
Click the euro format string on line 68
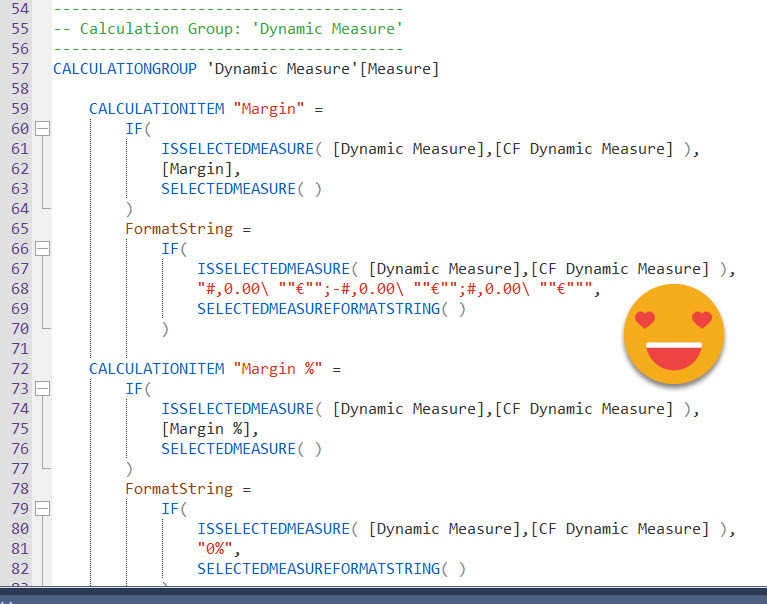(397, 289)
